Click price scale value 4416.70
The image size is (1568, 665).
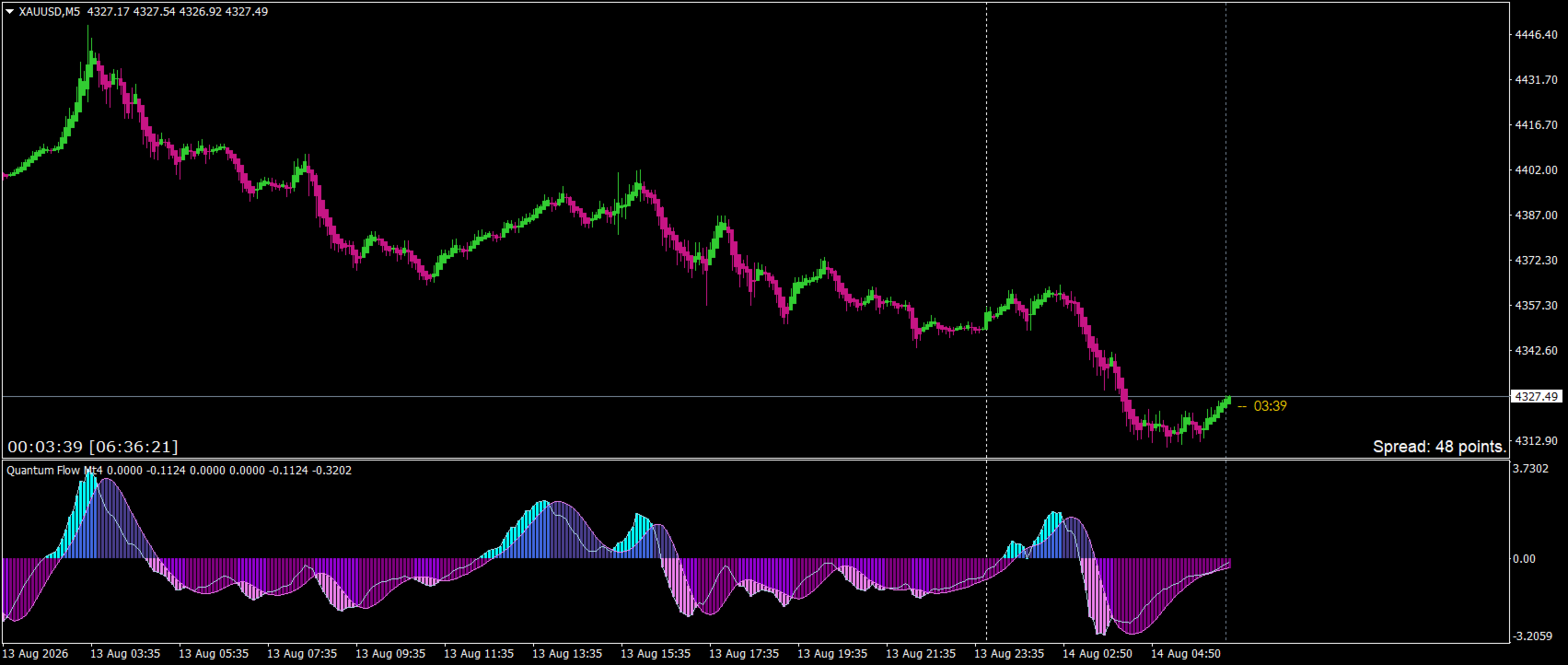(1536, 125)
